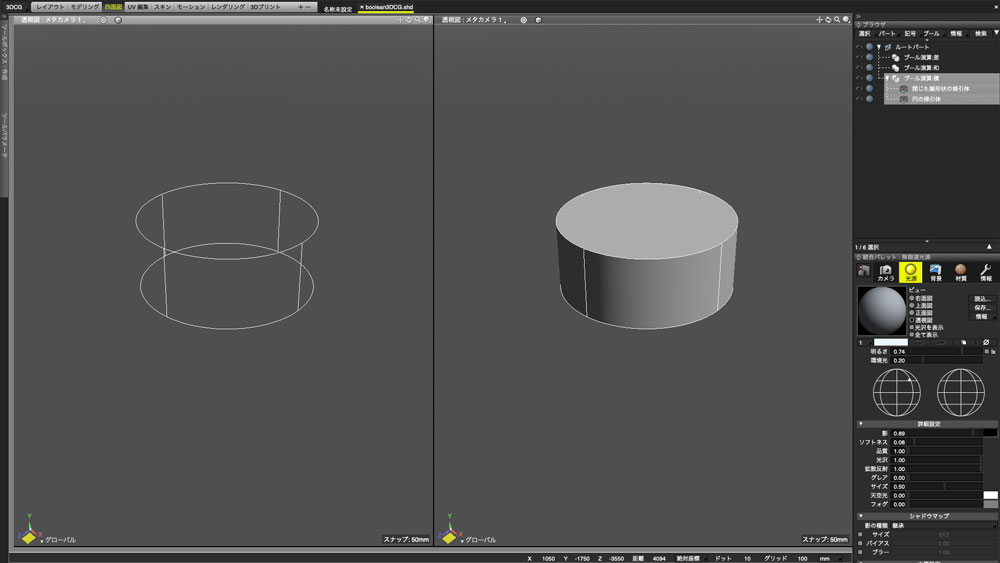
Task: Switch to the モデリング tab
Action: (84, 7)
